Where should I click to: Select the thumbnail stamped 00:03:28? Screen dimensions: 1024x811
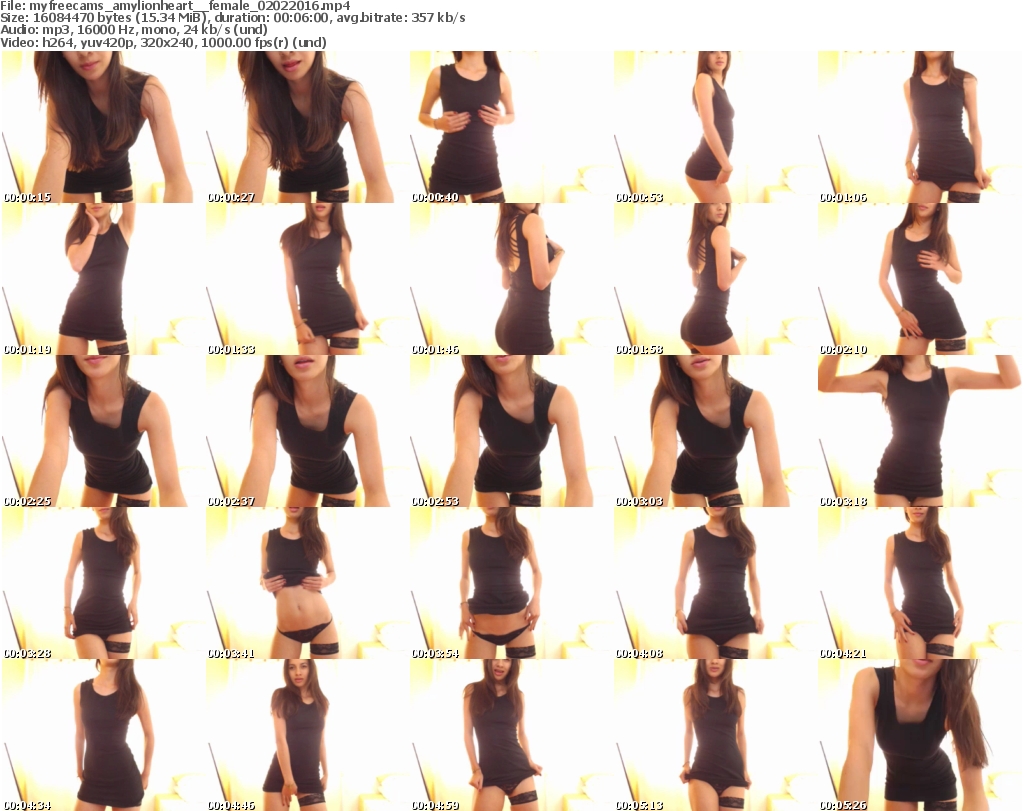pyautogui.click(x=103, y=583)
